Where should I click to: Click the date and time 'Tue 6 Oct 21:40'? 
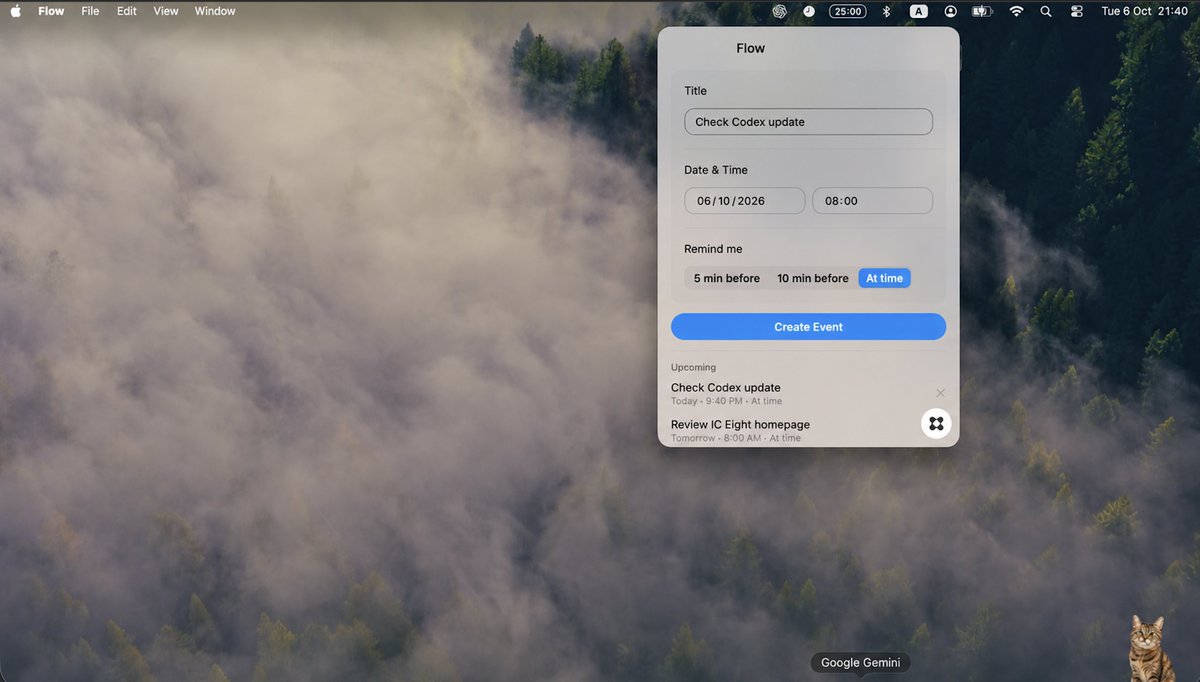point(1144,11)
